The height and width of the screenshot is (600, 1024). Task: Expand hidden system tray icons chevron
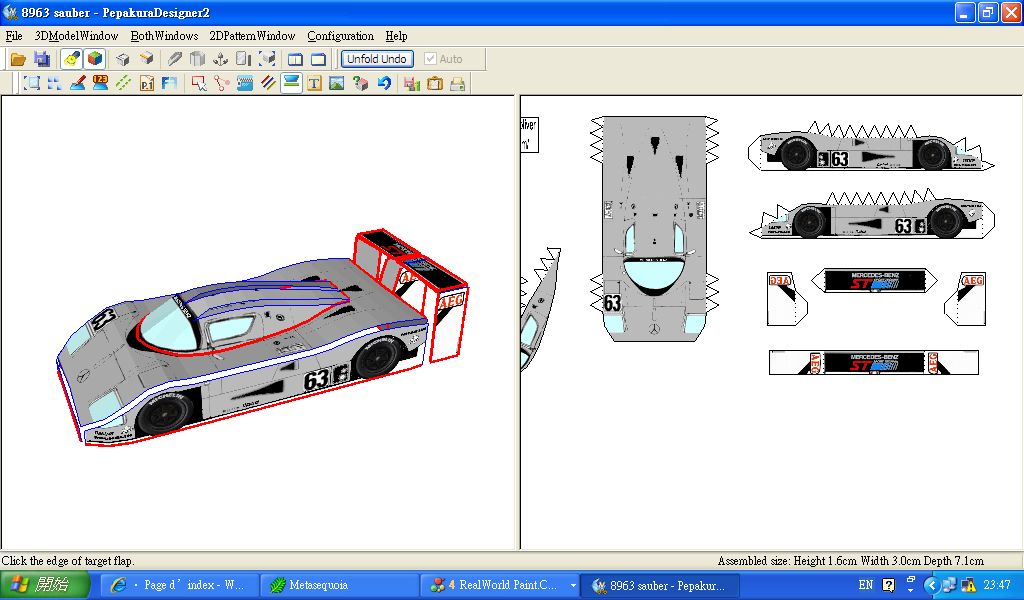[x=932, y=585]
